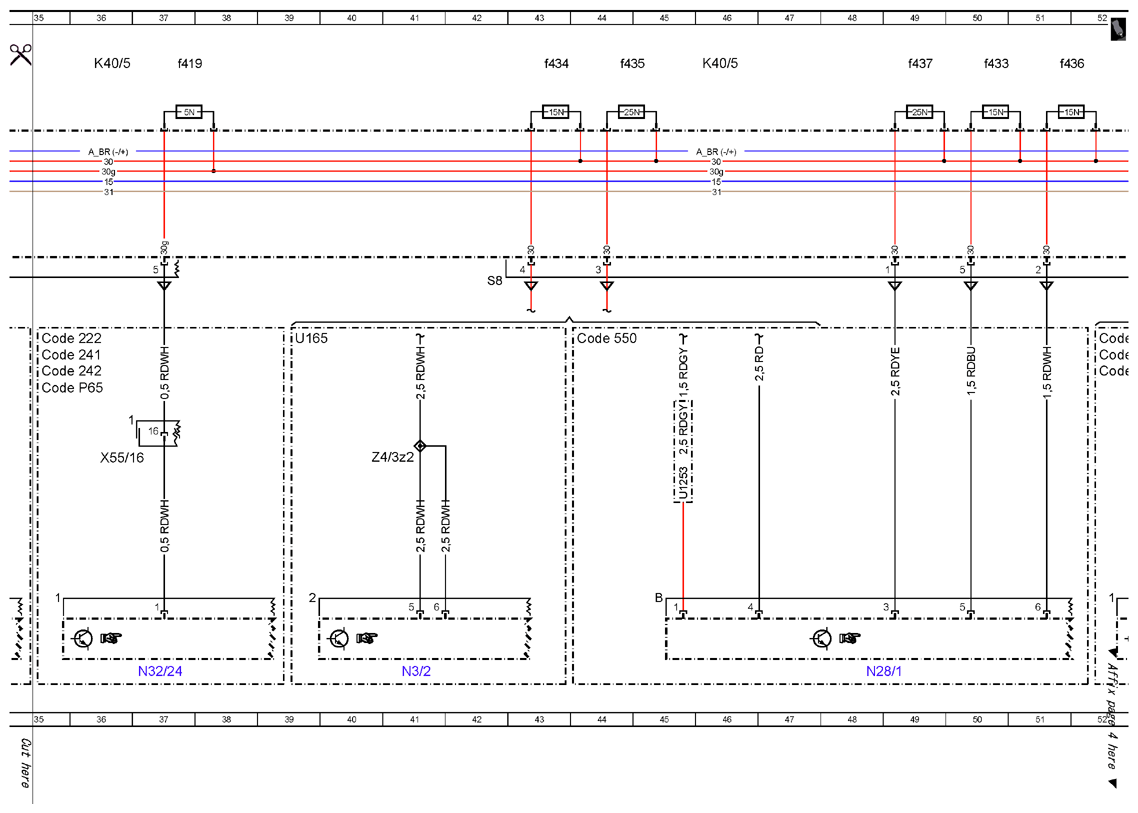This screenshot has height=813, width=1138.
Task: Open the N3/2 component link
Action: click(x=416, y=671)
